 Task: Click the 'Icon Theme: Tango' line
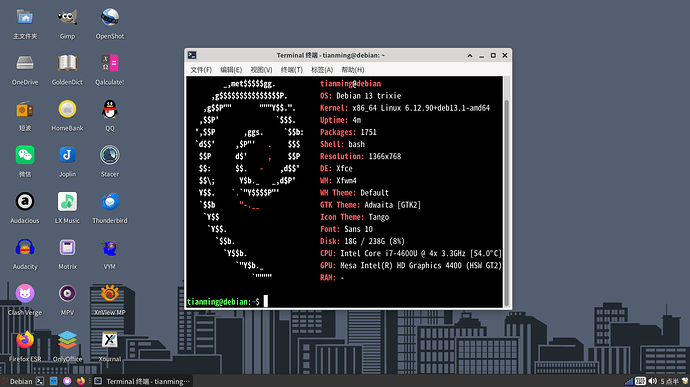coord(354,217)
